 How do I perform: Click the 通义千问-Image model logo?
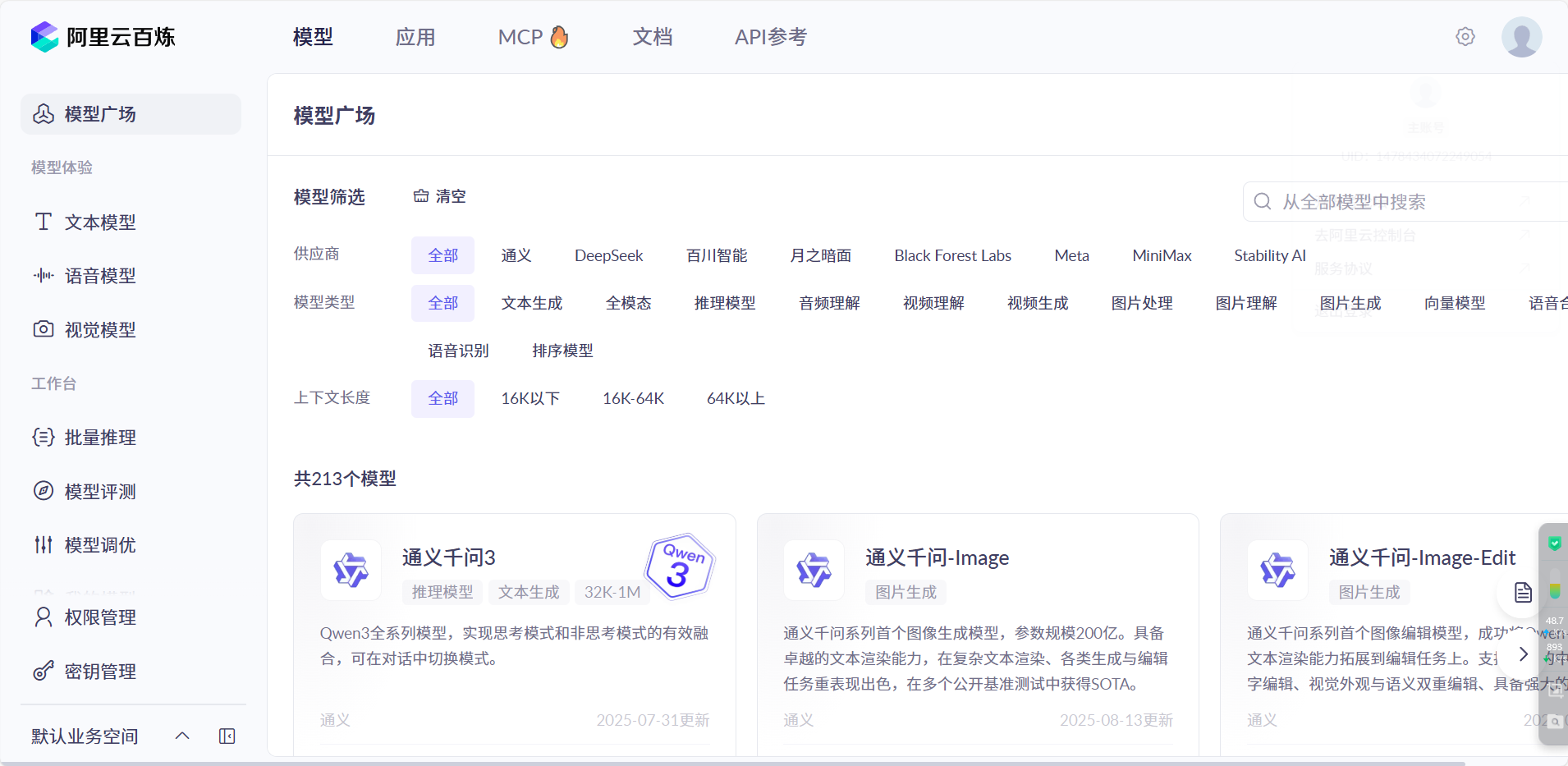(814, 570)
